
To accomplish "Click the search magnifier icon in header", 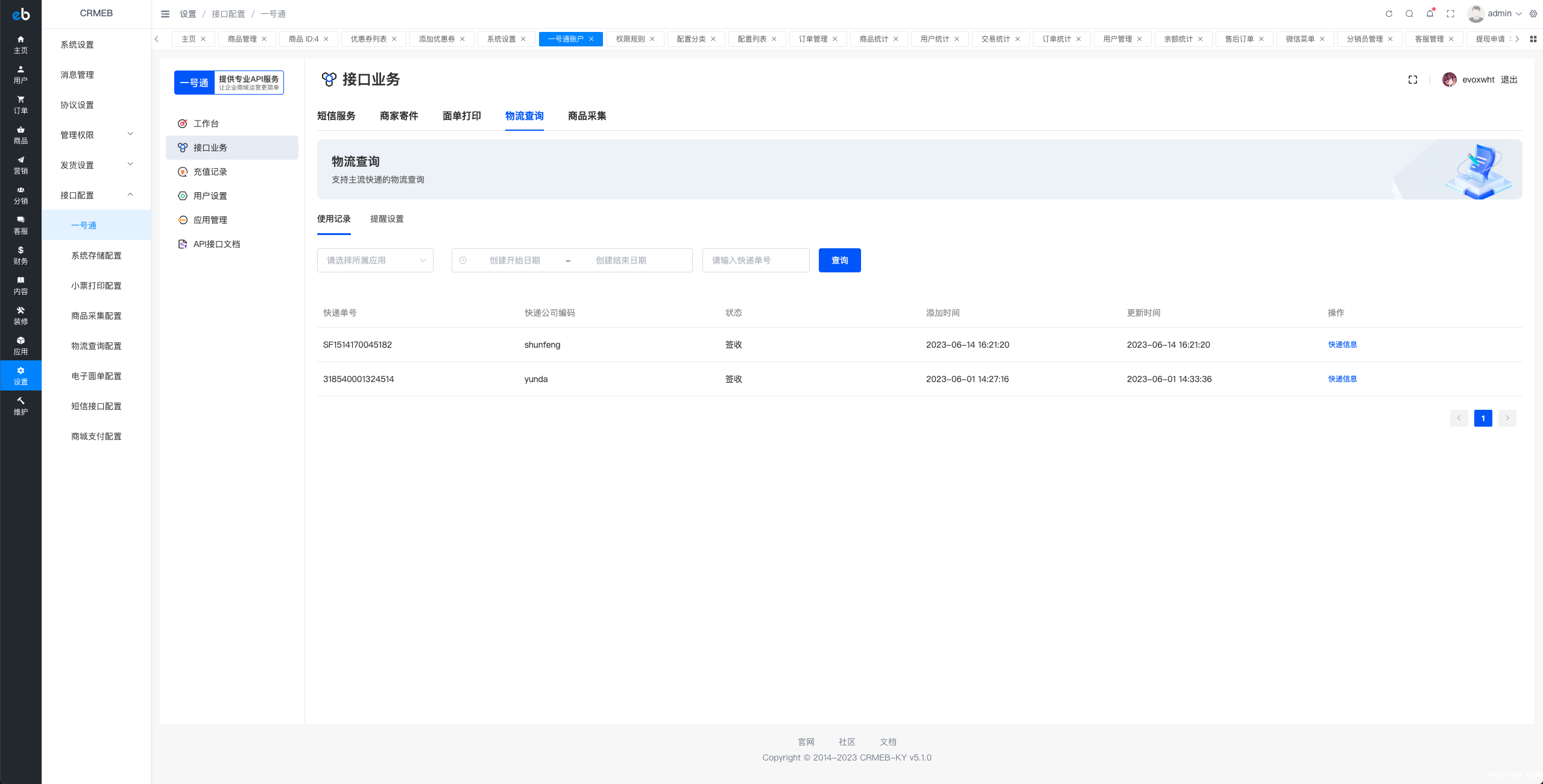I will pos(1409,14).
